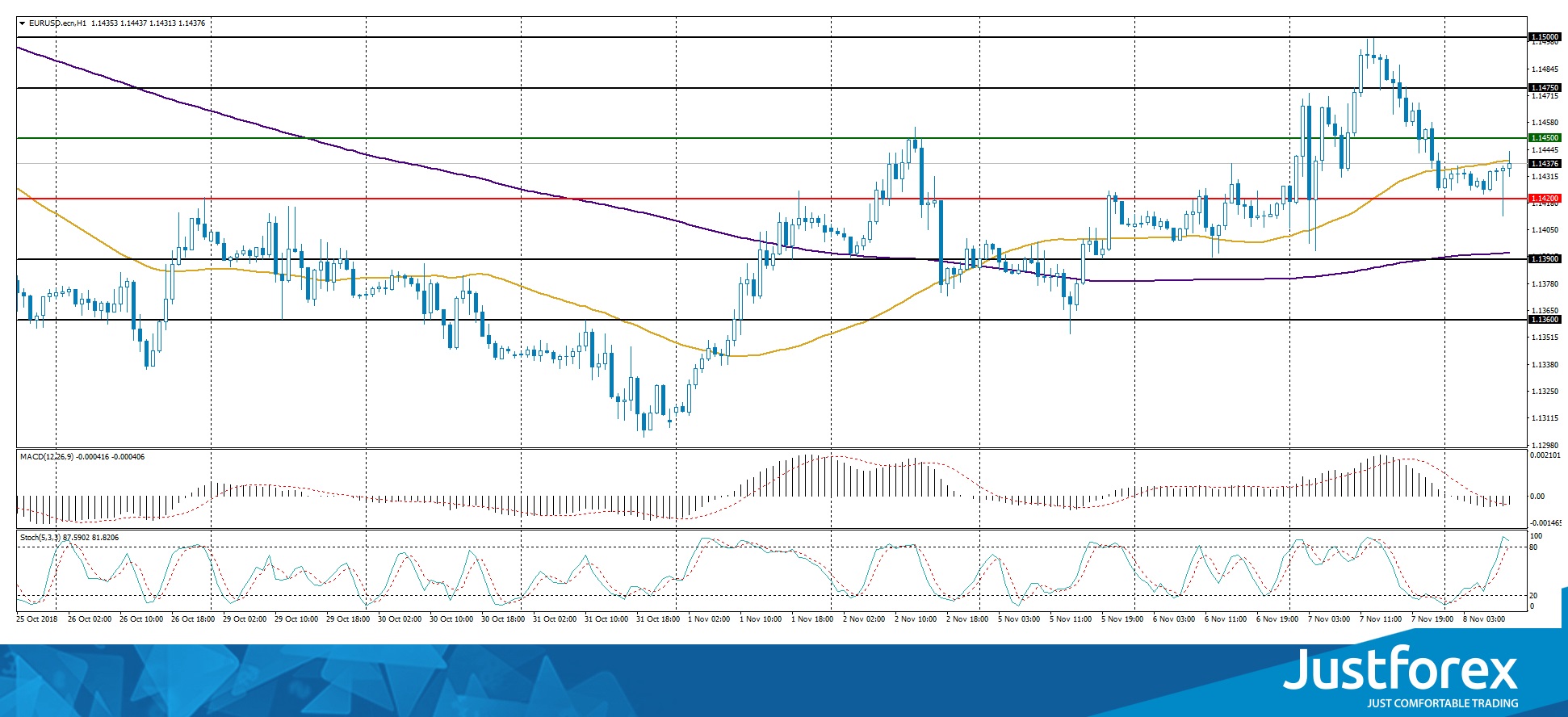Click the 1.13115 value on price axis
Viewport: 1568px width, 717px height.
[x=1545, y=418]
